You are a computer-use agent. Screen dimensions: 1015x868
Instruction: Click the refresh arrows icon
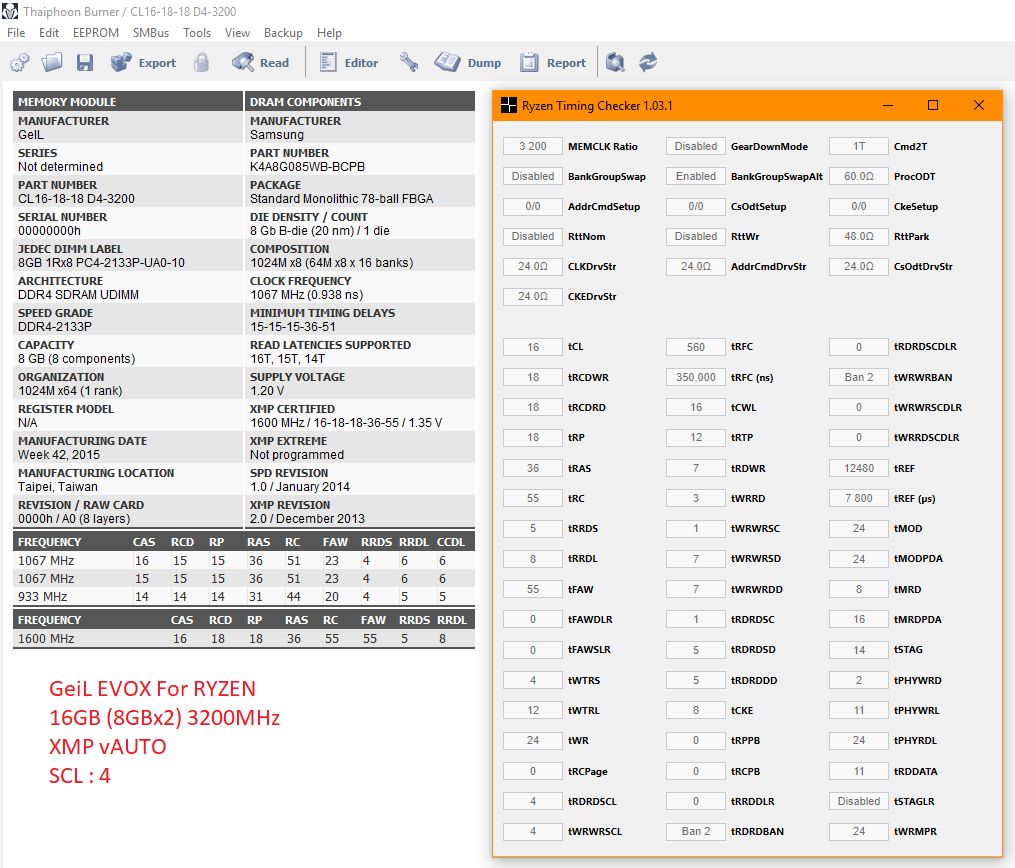pos(648,62)
